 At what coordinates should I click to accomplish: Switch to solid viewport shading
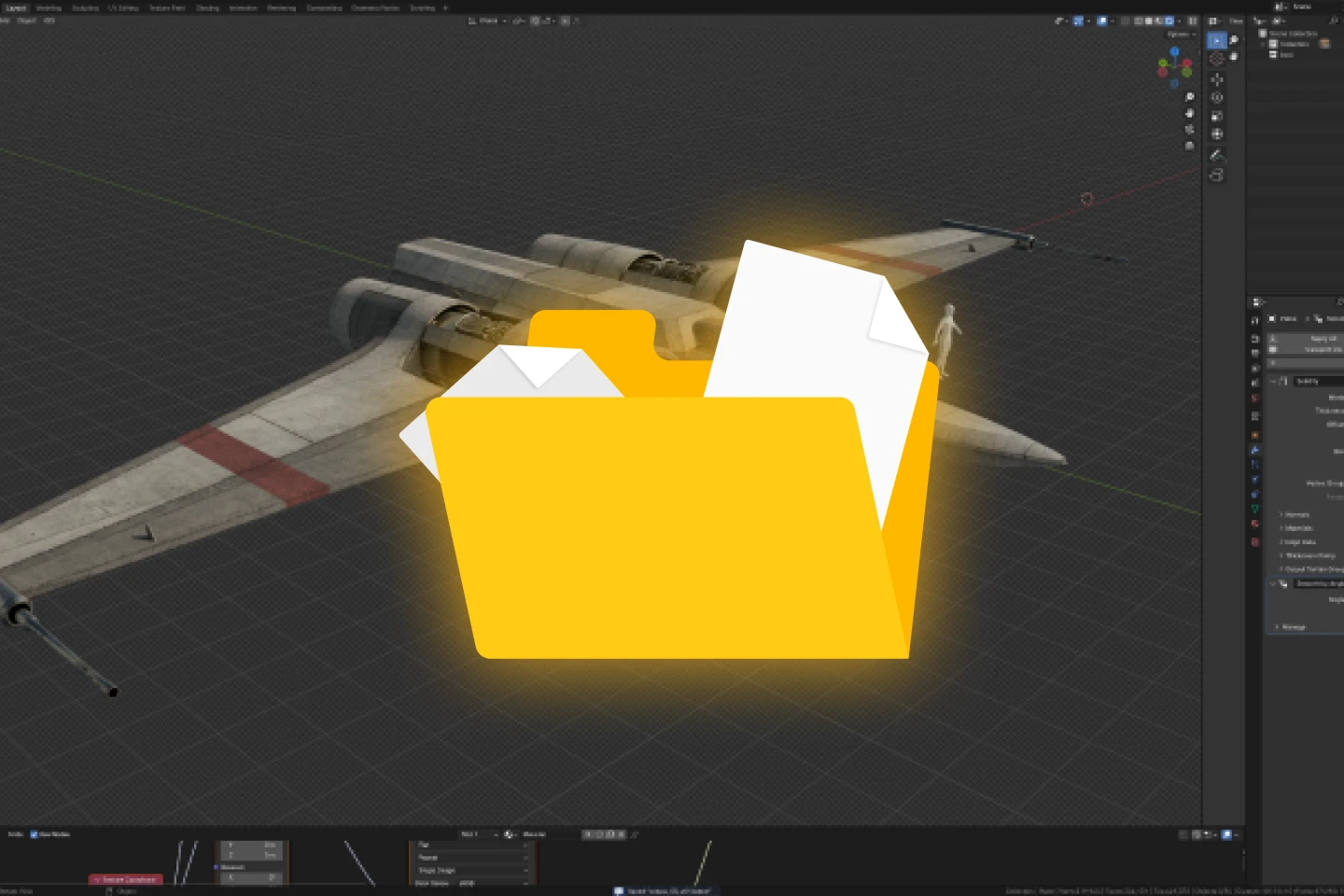tap(1149, 21)
